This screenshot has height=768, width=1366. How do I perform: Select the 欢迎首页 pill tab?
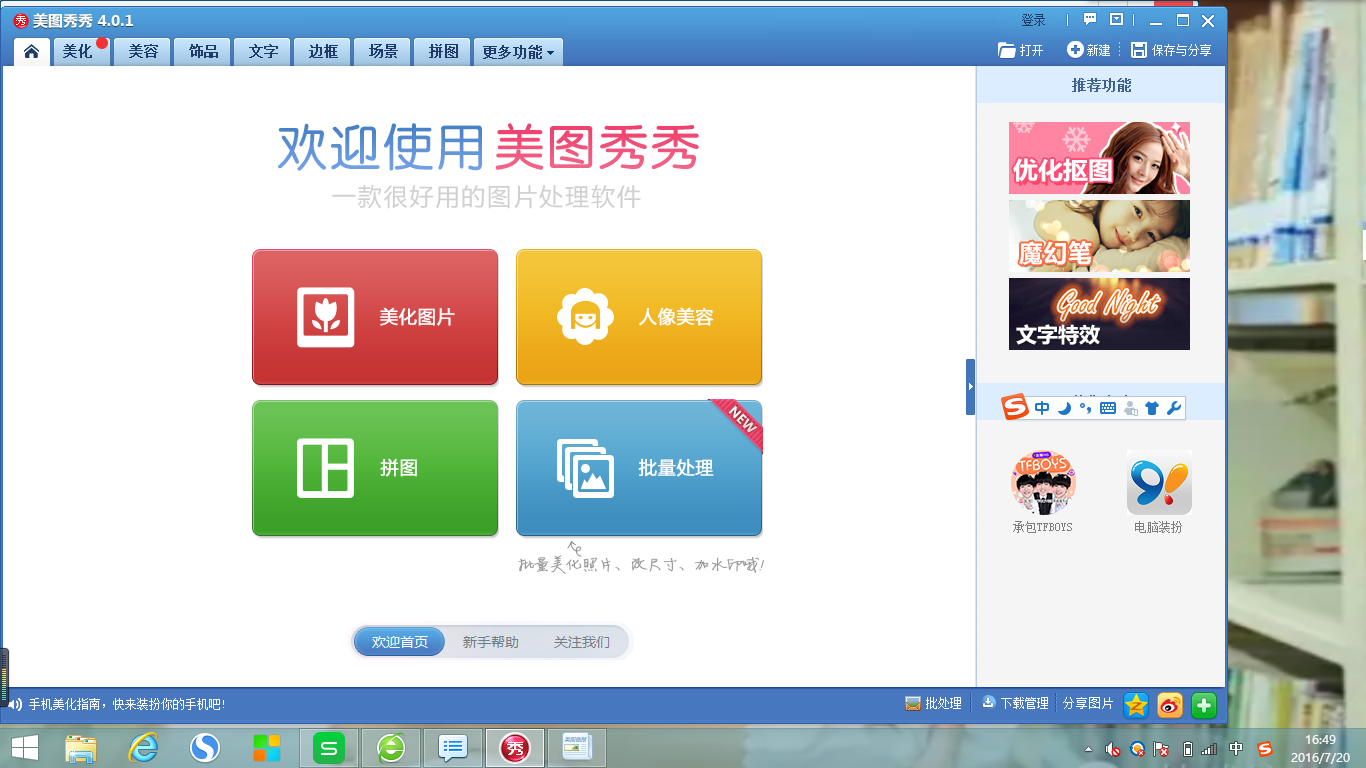tap(400, 642)
